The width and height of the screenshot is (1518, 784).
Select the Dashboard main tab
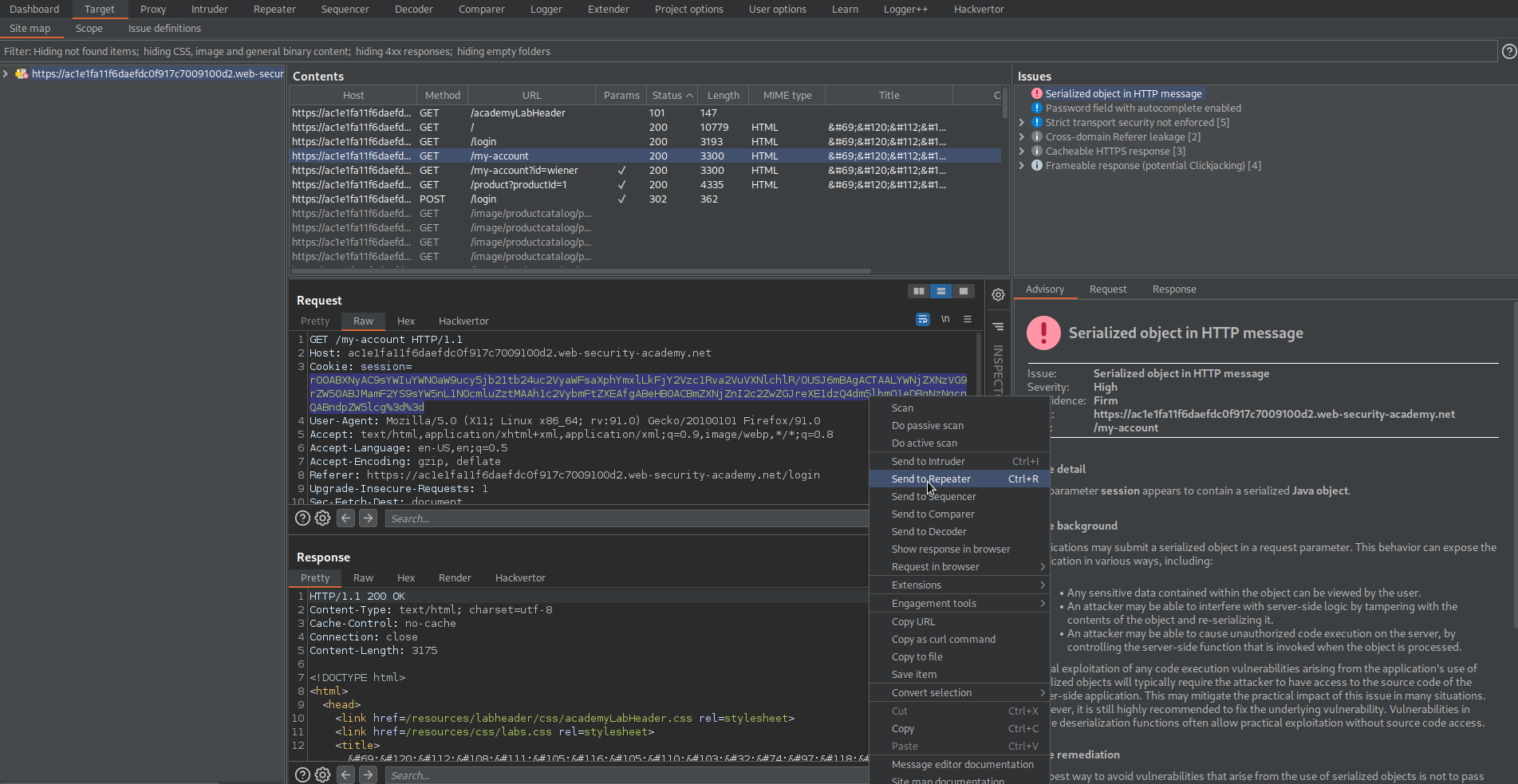pos(34,10)
